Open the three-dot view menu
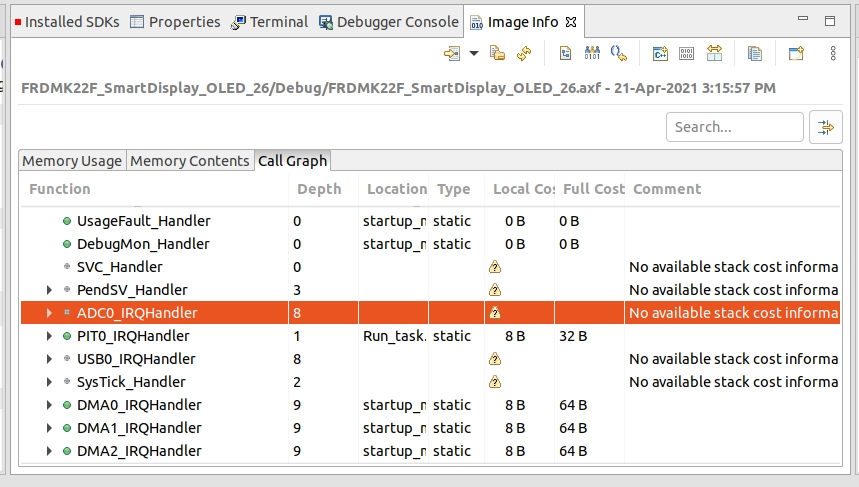The image size is (859, 487). (x=833, y=53)
